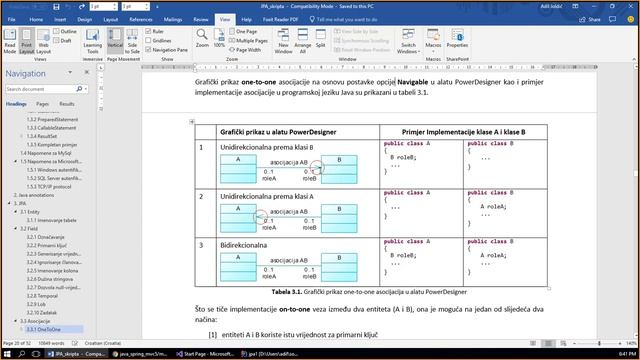Collapse the 3. JPA heading

click(x=9, y=203)
